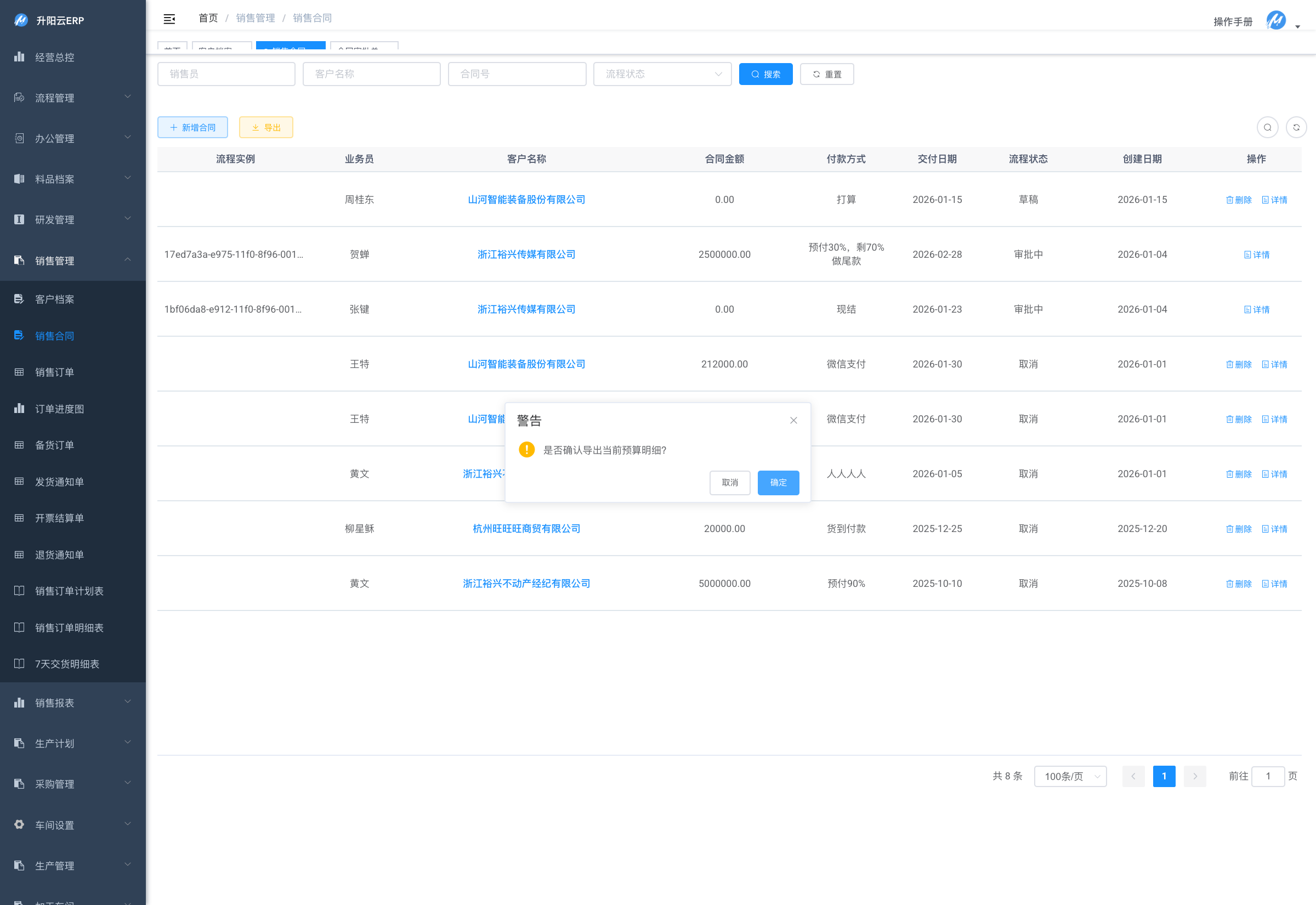The width and height of the screenshot is (1316, 905).
Task: Open the 销售订单 menu item
Action: [55, 372]
